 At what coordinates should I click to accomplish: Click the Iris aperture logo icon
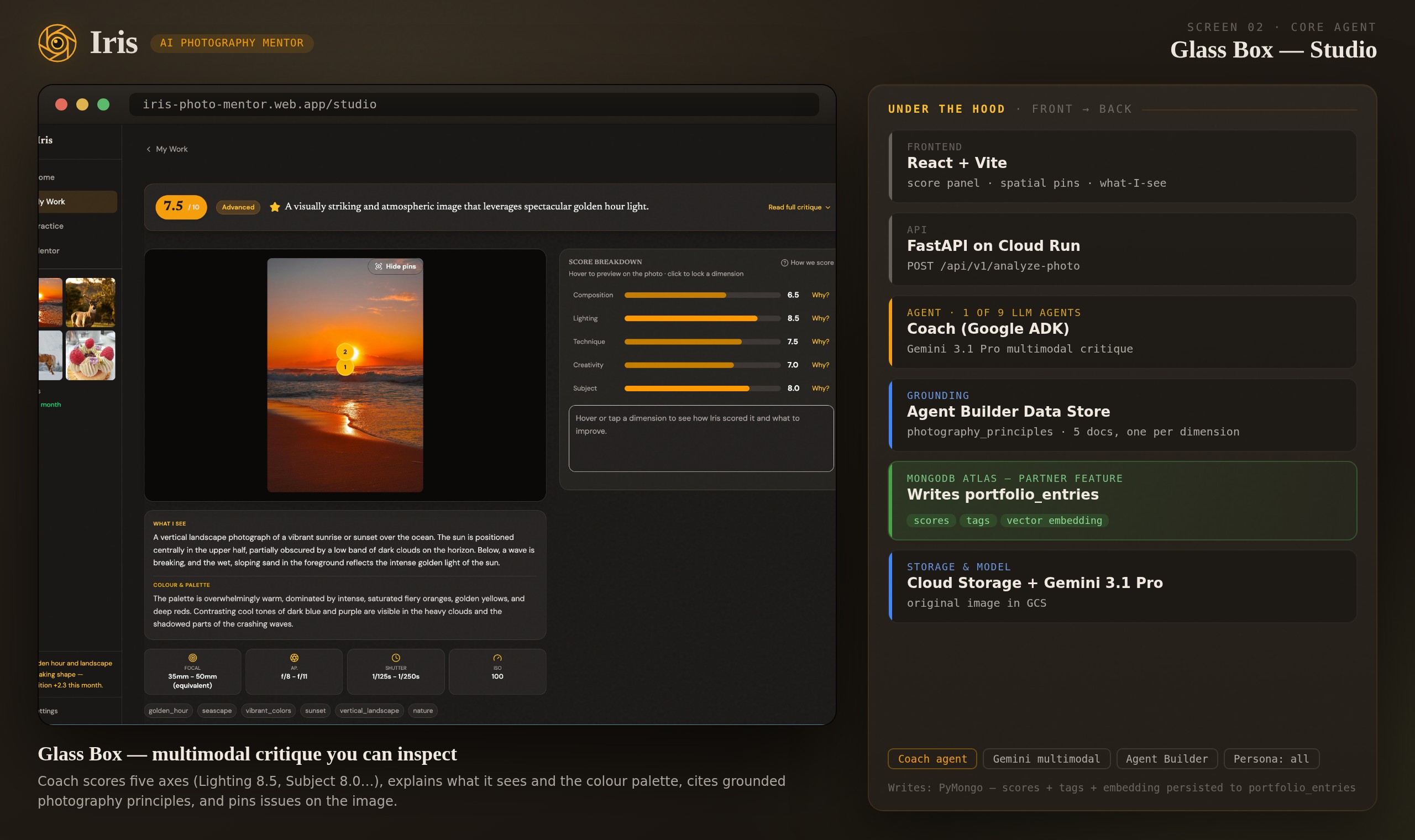click(57, 43)
